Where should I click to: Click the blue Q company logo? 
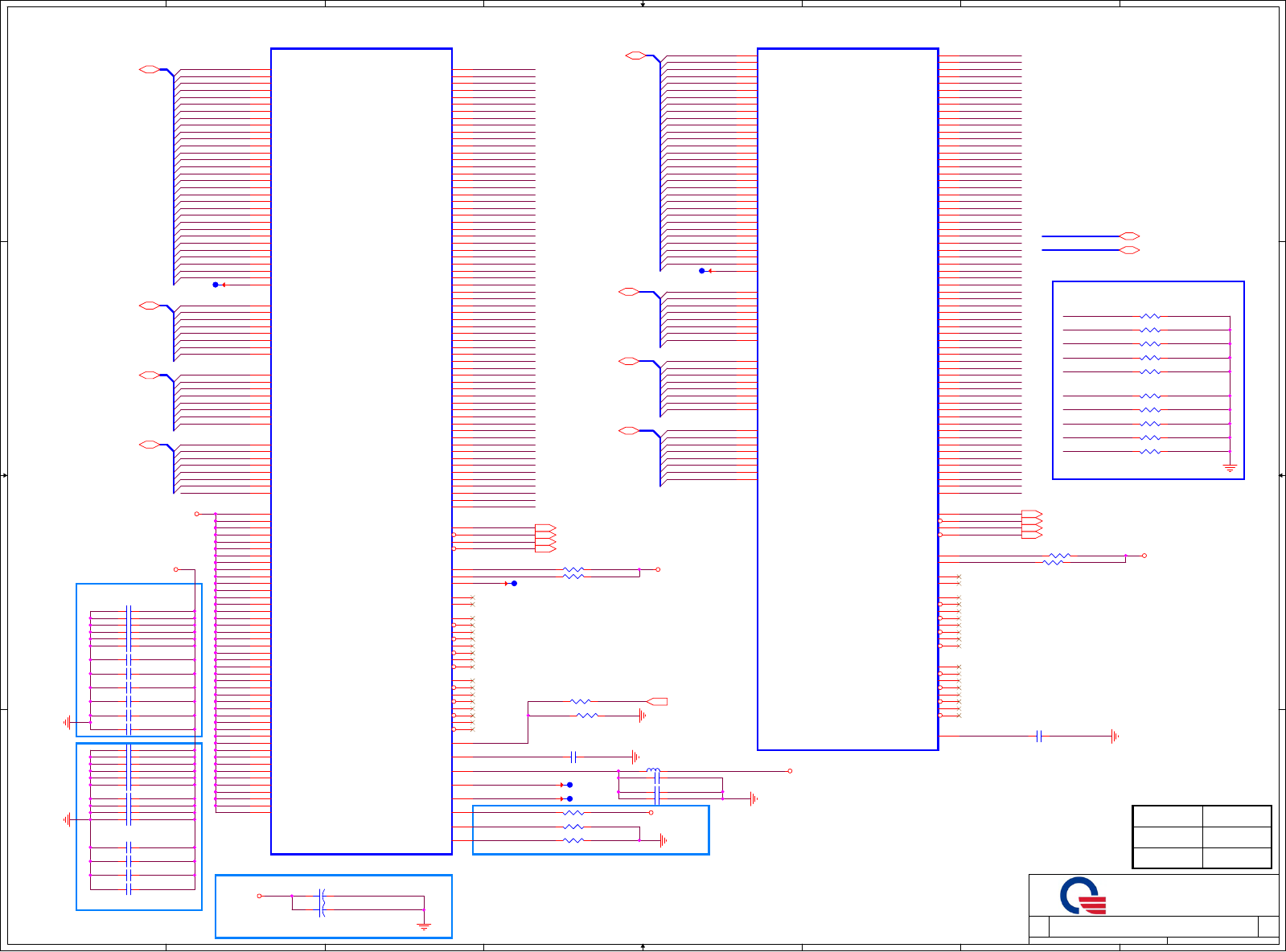pos(1083,896)
